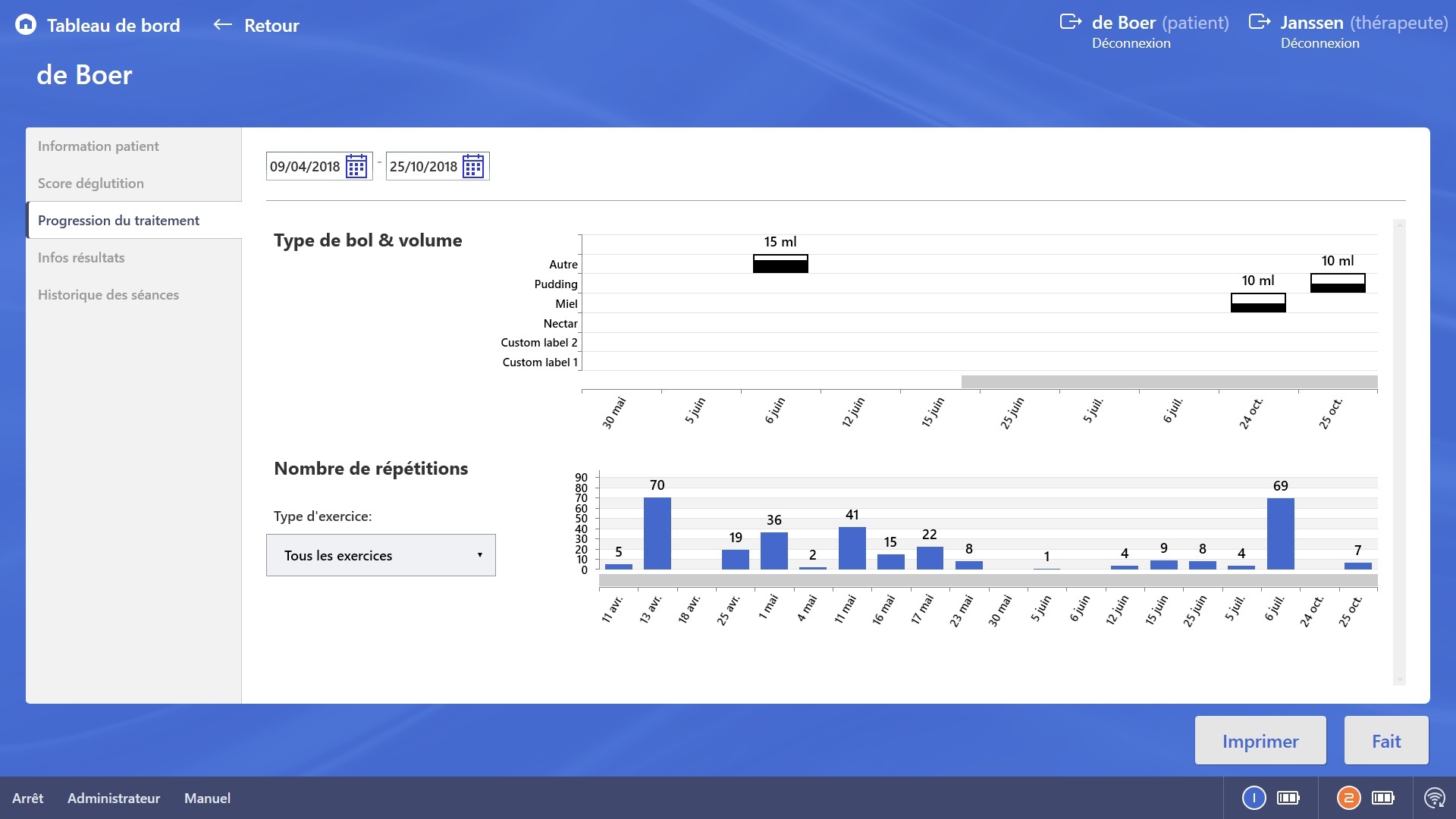Click the de Boer patient logout icon
The image size is (1456, 819).
1071,22
